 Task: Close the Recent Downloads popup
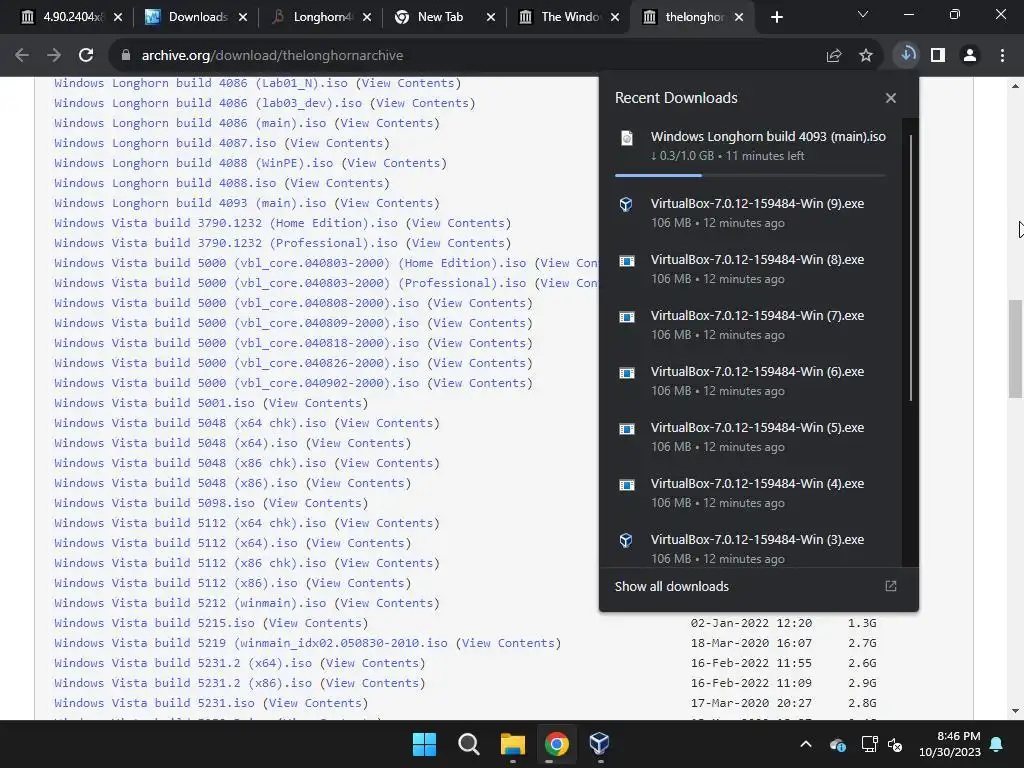(891, 98)
